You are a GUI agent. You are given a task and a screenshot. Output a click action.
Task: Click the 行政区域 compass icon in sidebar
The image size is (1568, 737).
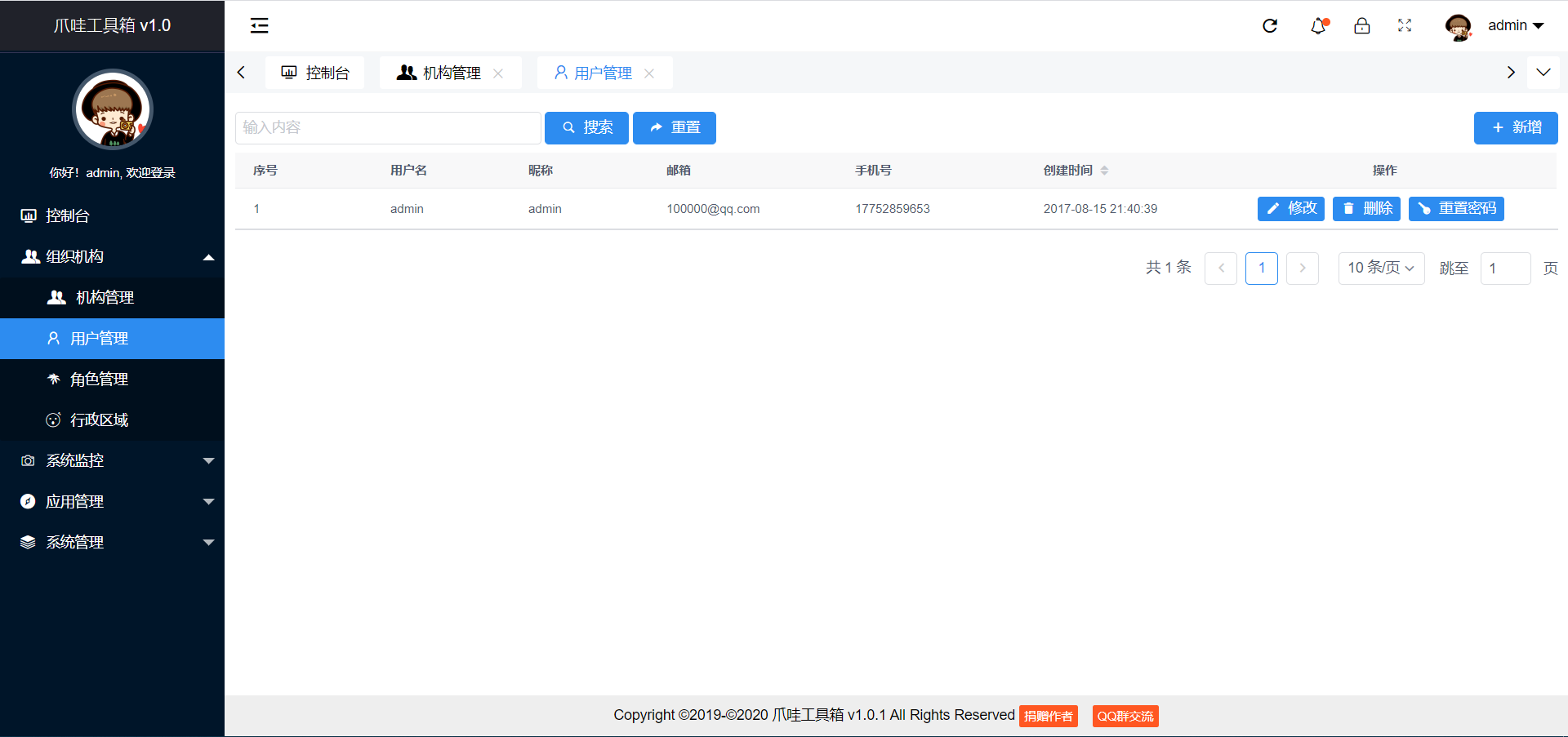[53, 419]
